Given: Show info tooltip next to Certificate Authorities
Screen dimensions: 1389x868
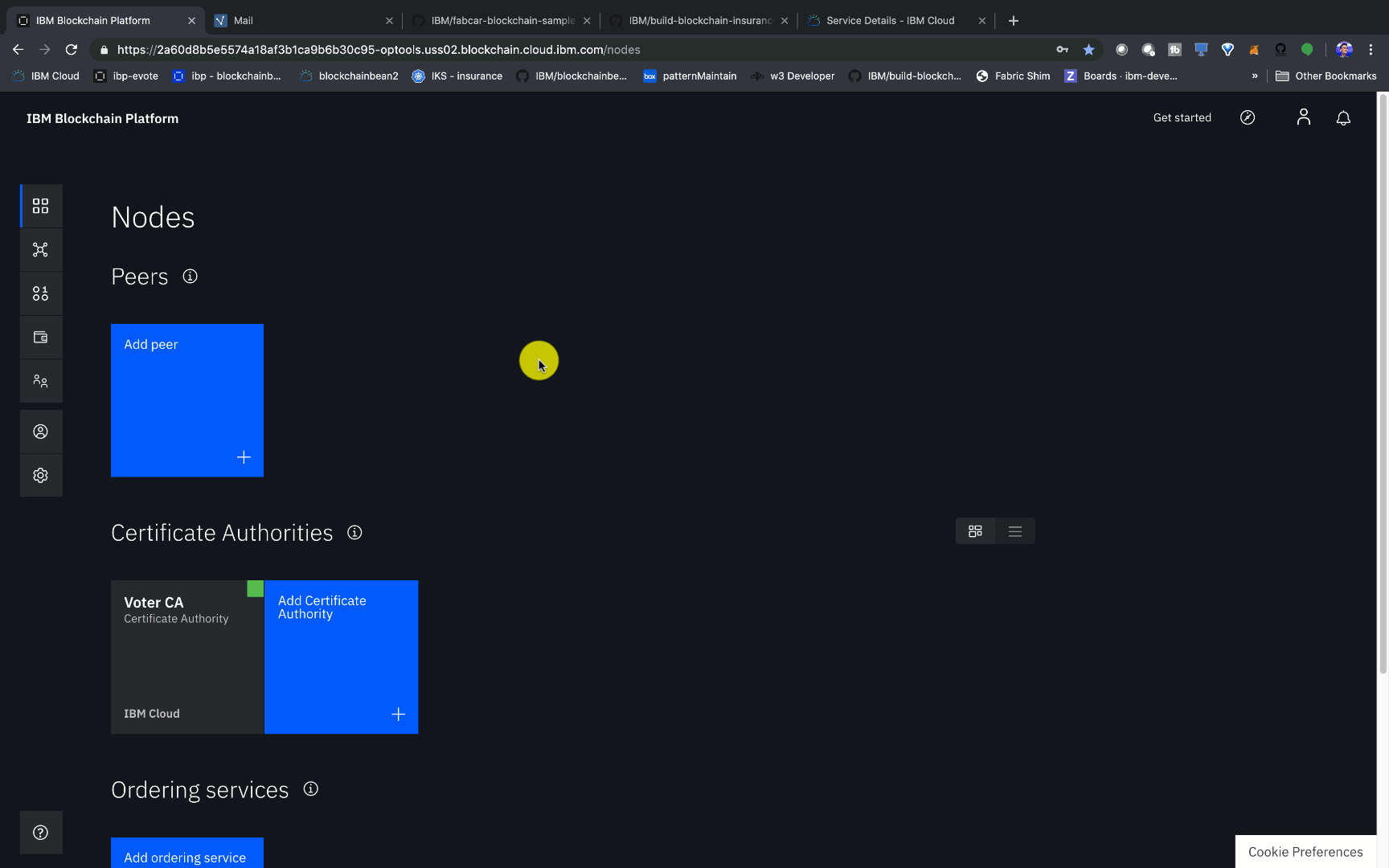Looking at the screenshot, I should pyautogui.click(x=354, y=533).
